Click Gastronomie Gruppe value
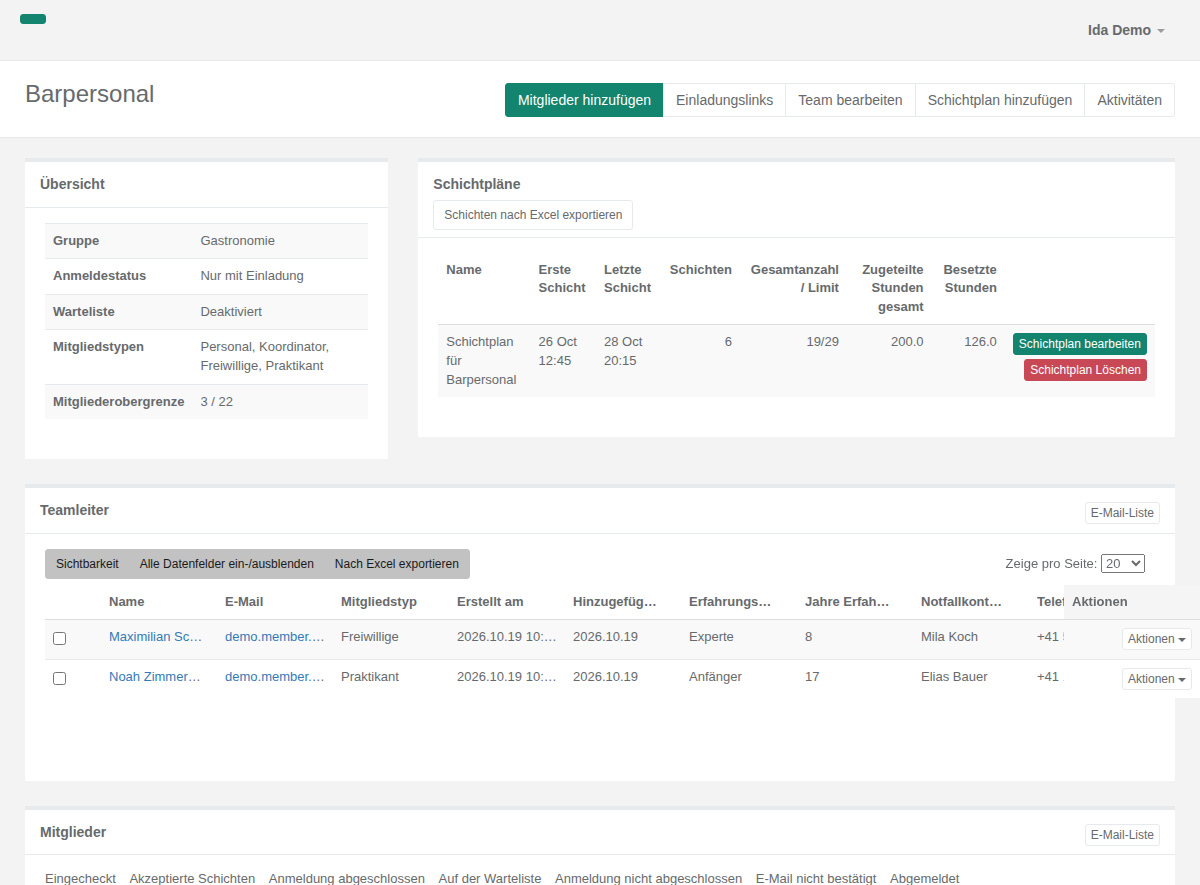The height and width of the screenshot is (885, 1200). (238, 241)
